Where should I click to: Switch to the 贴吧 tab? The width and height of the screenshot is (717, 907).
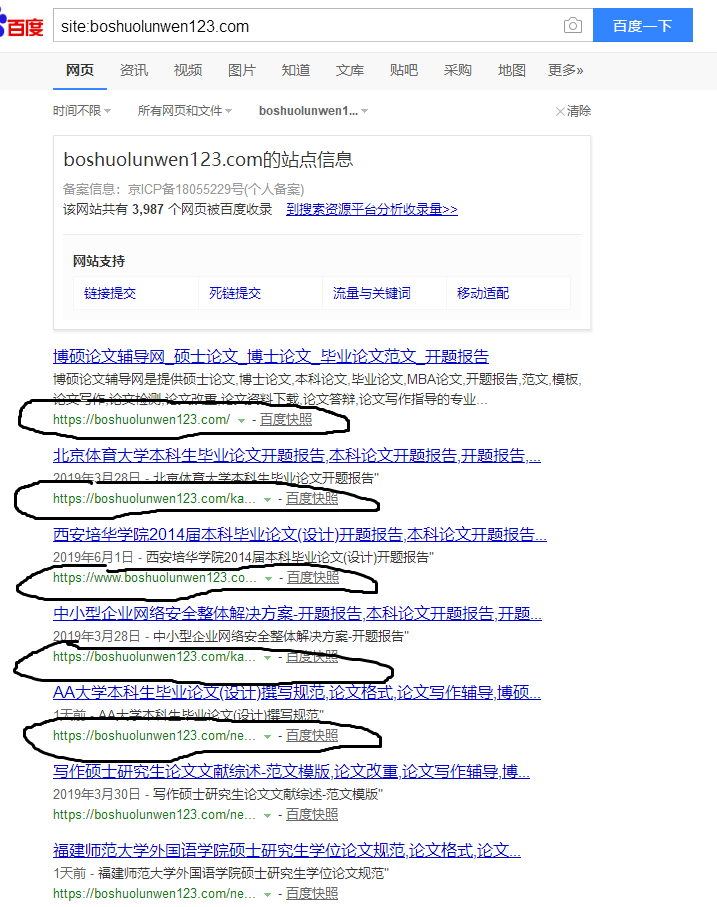pyautogui.click(x=404, y=71)
